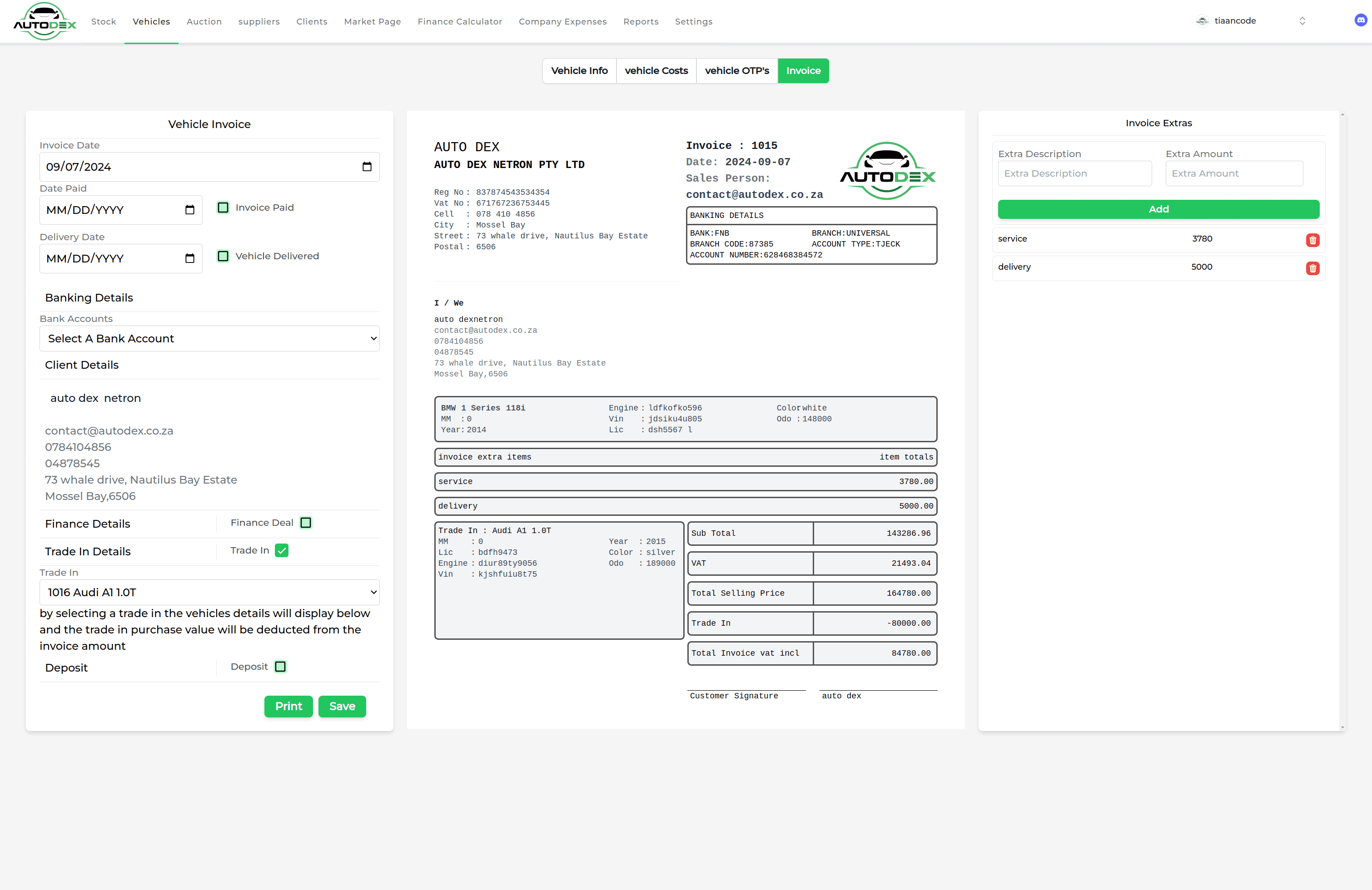Open Market Page
1372x890 pixels.
coord(373,21)
